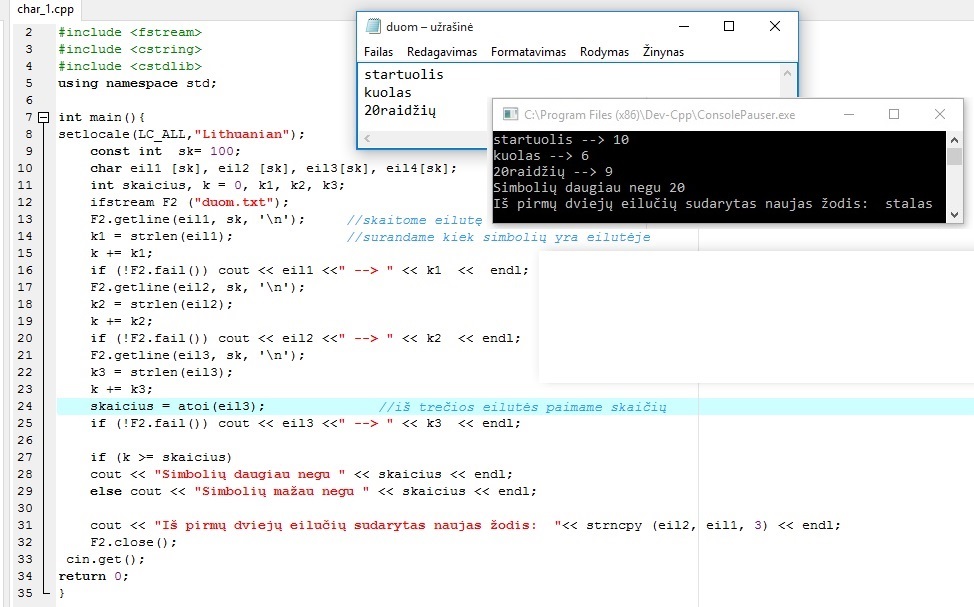Viewport: 974px width, 607px height.
Task: Click '//iš trečios eilutės paimame skaičių' comment
Action: (522, 407)
